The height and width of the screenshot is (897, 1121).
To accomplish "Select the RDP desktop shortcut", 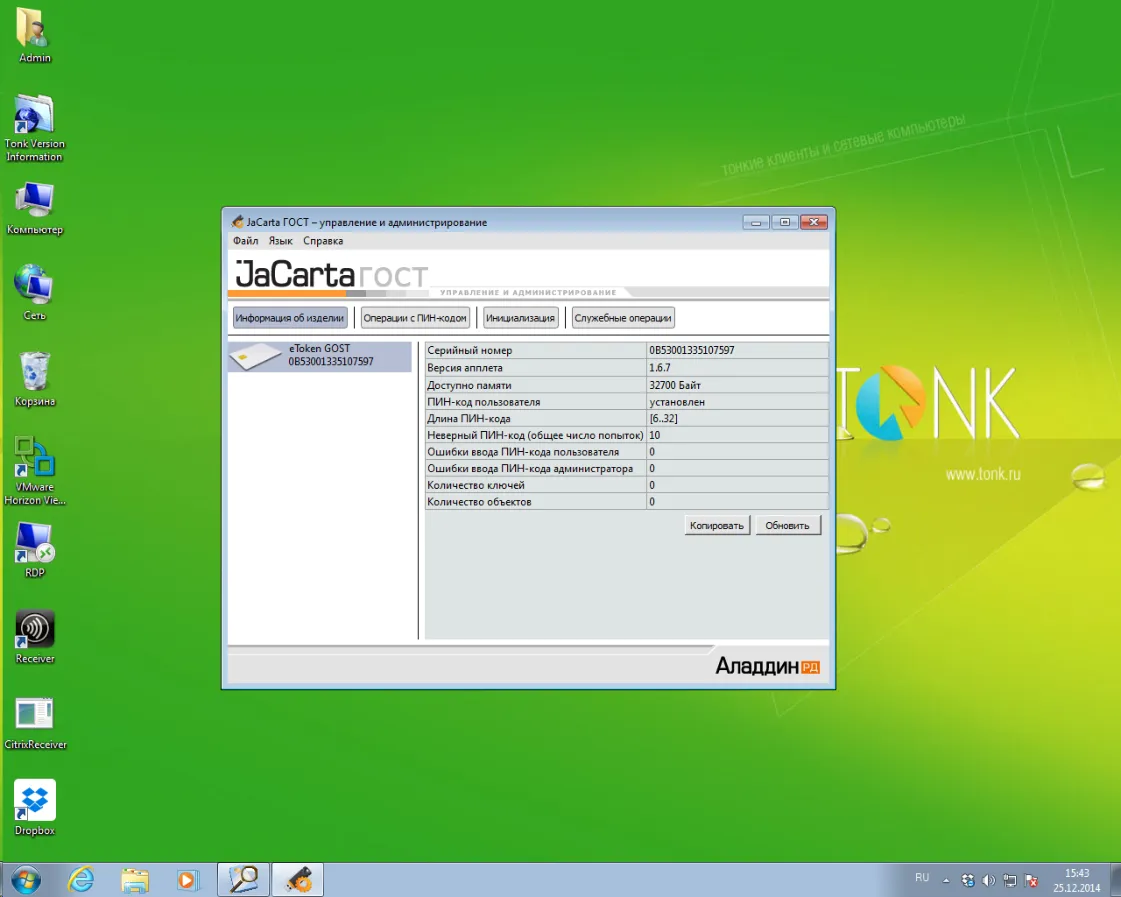I will coord(34,550).
